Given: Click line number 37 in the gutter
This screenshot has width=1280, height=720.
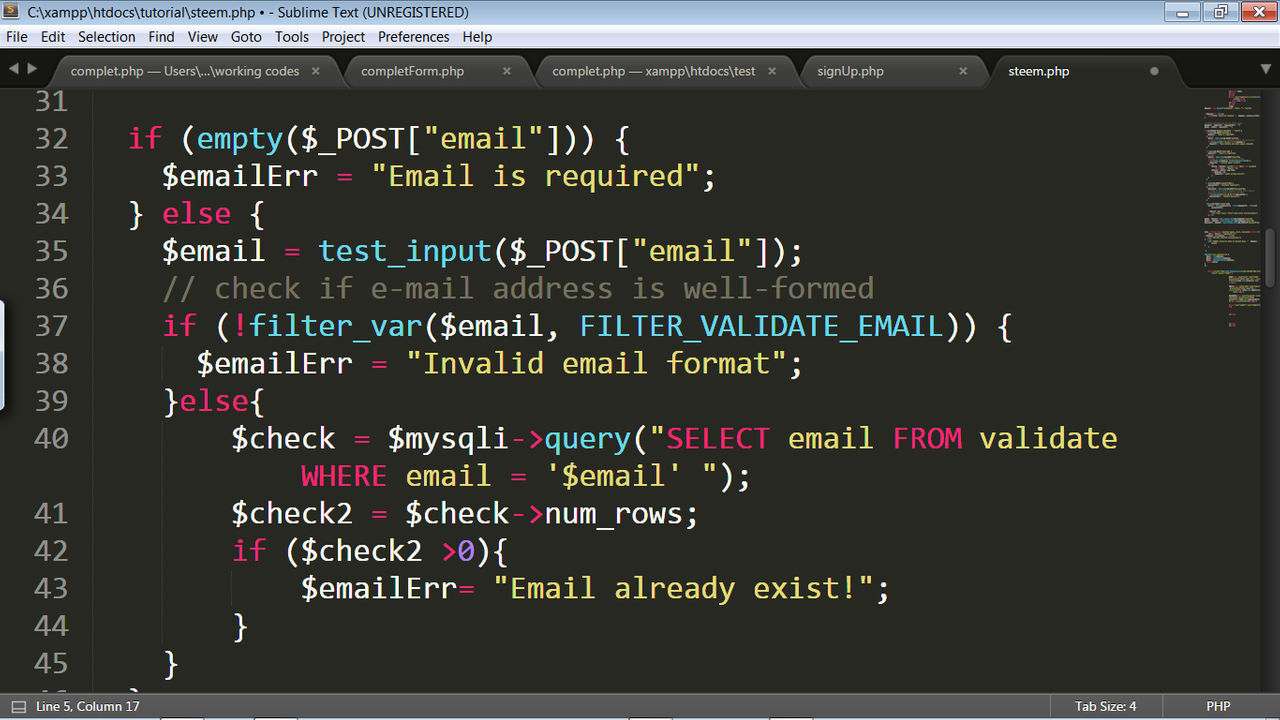Looking at the screenshot, I should pyautogui.click(x=51, y=325).
